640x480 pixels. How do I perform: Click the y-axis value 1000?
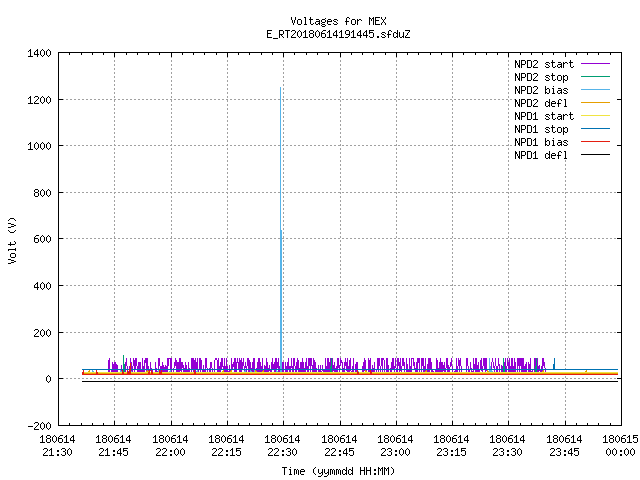pos(39,146)
